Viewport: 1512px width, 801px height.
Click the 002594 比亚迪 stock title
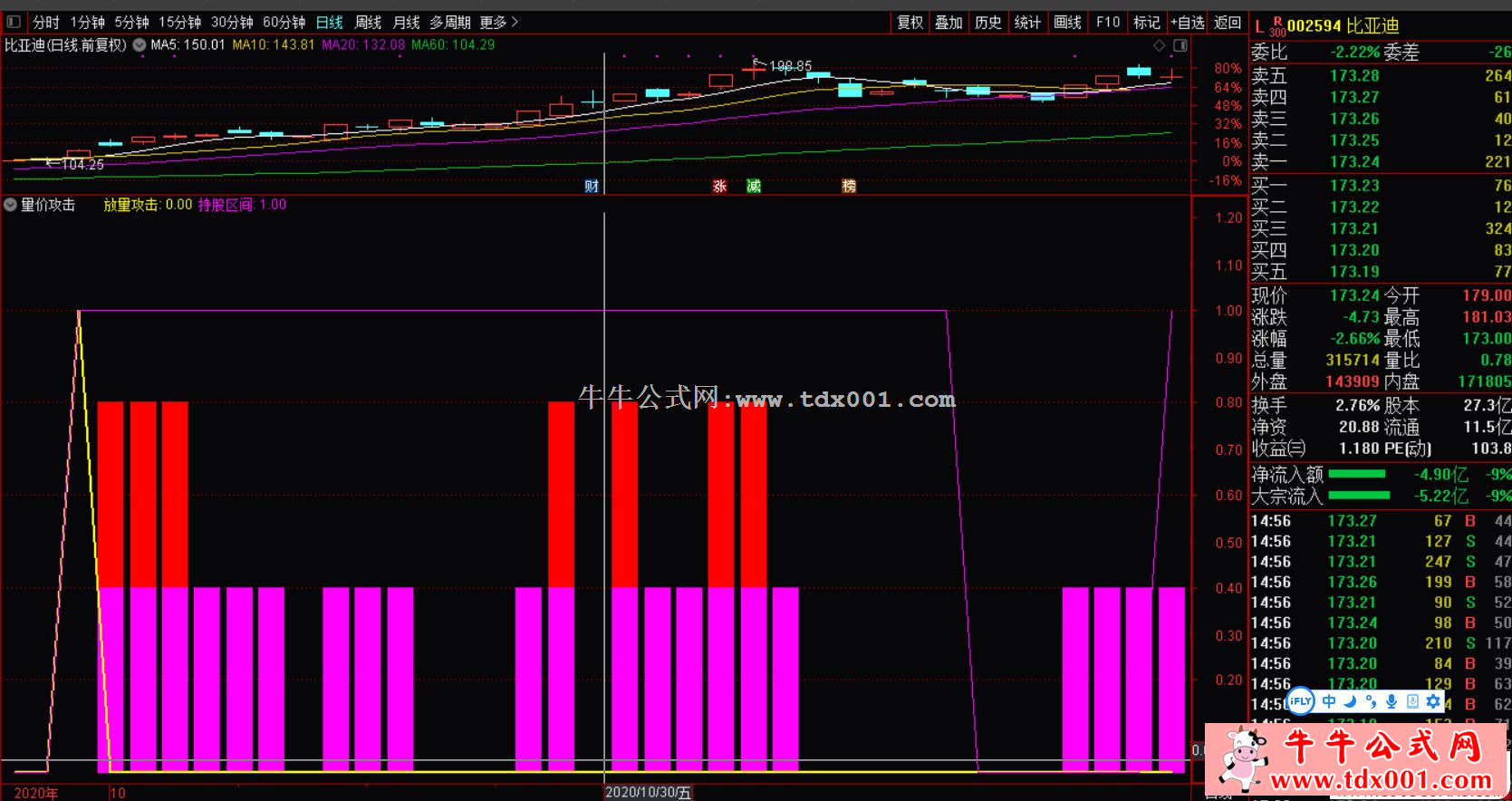tap(1343, 26)
